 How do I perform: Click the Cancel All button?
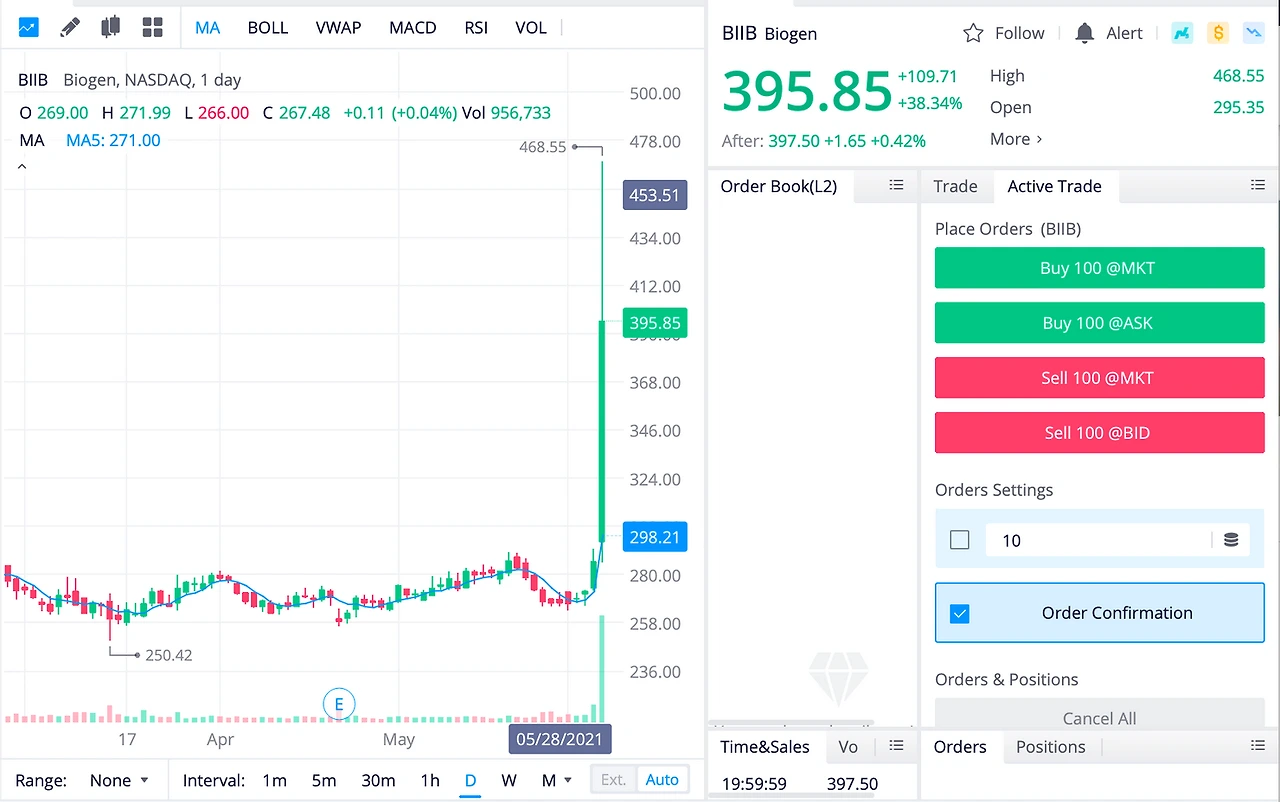pos(1099,714)
